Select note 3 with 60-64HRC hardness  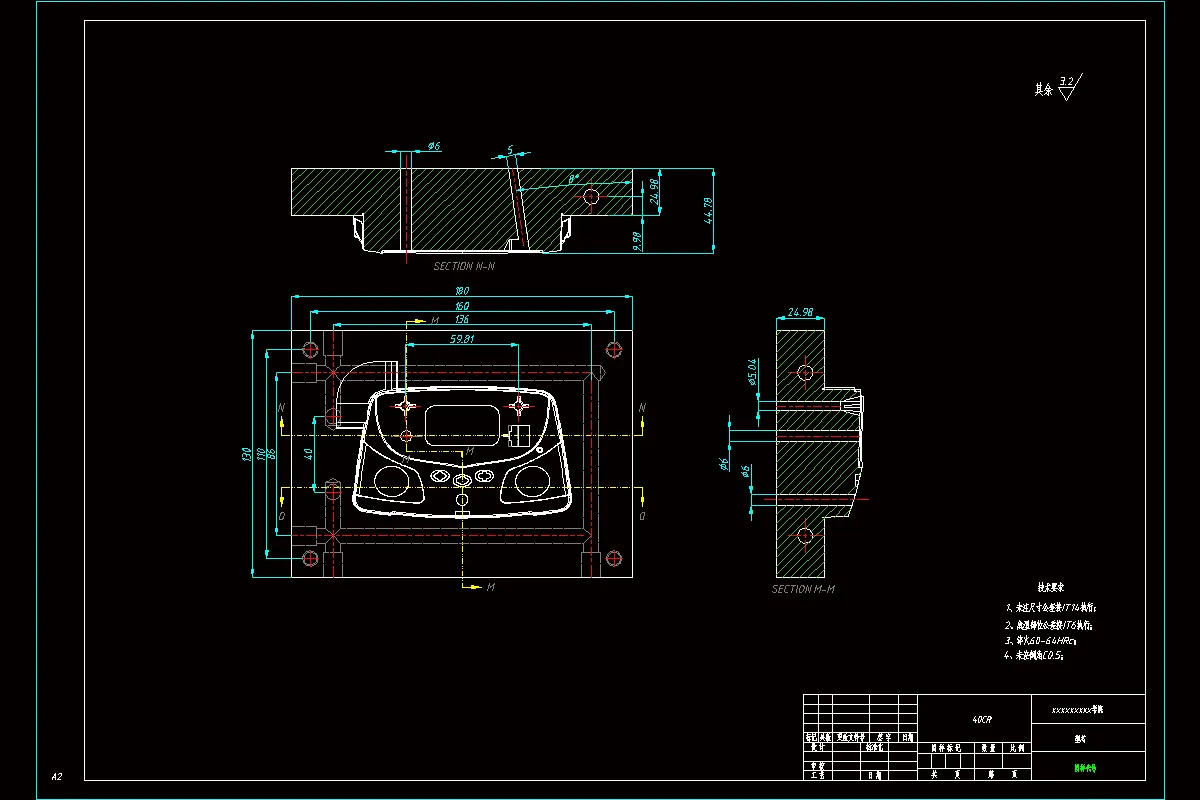point(1039,640)
